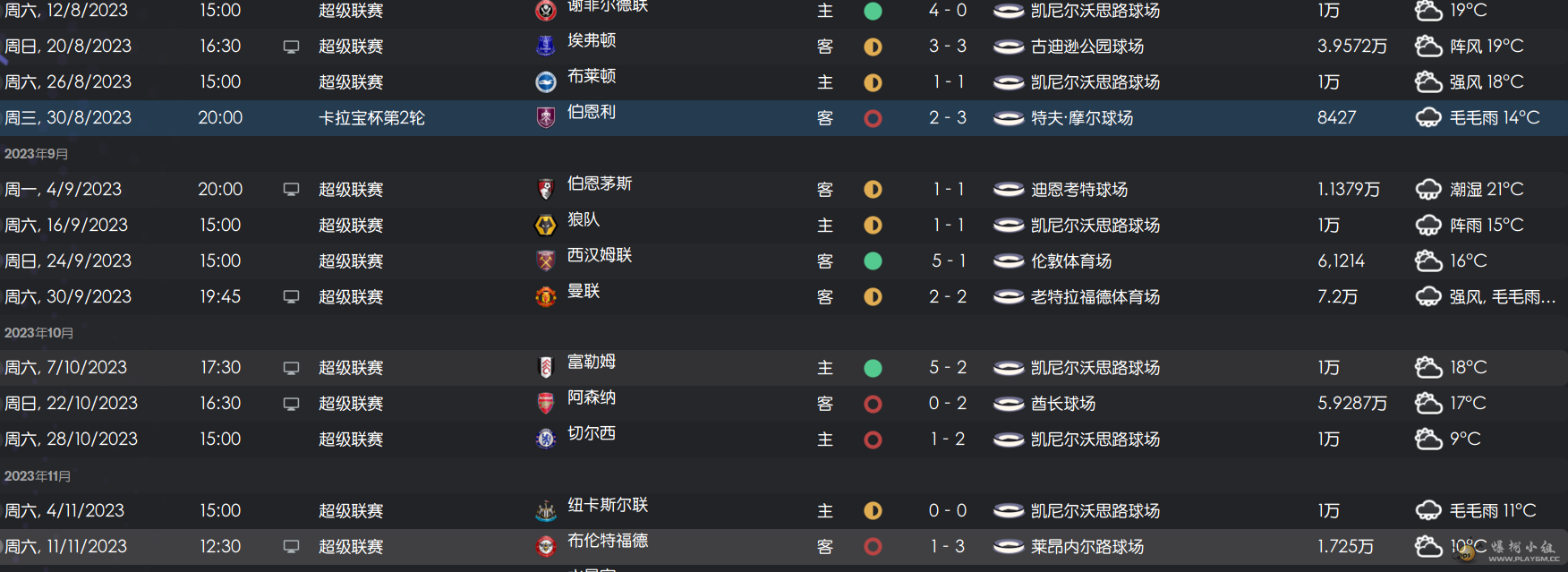Viewport: 1568px width, 572px height.
Task: Click the 2023年10月 month header
Action: (38, 332)
